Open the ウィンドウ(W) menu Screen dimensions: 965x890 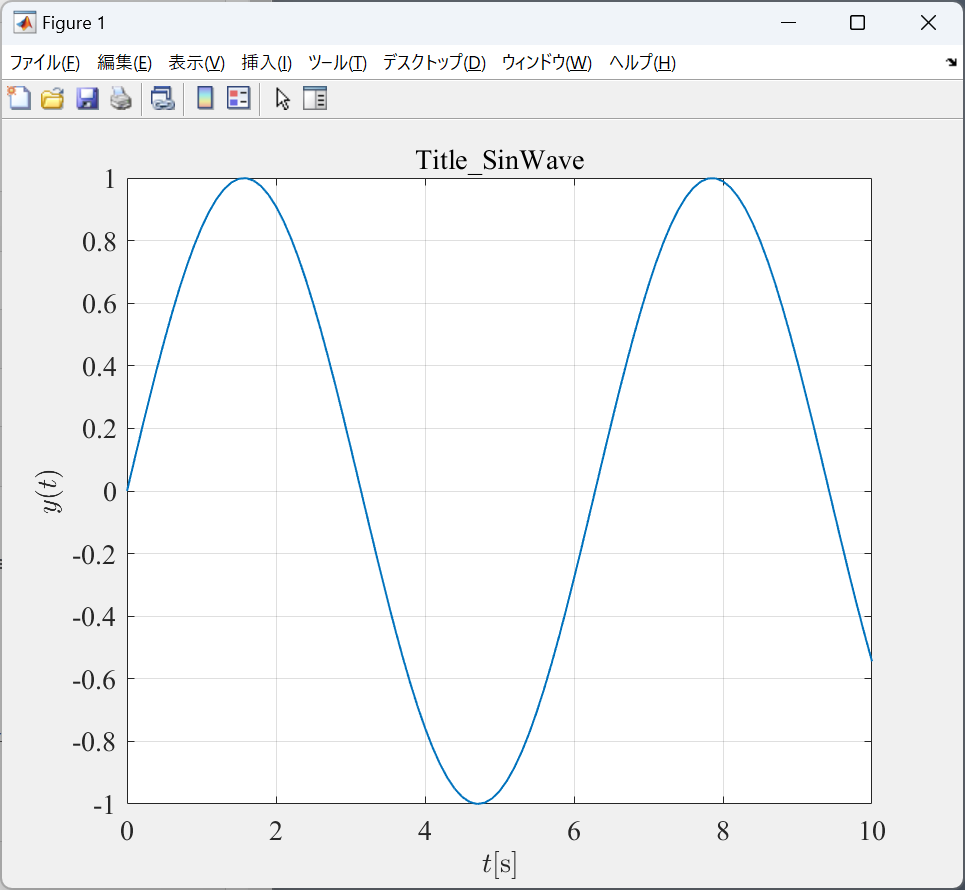[547, 63]
